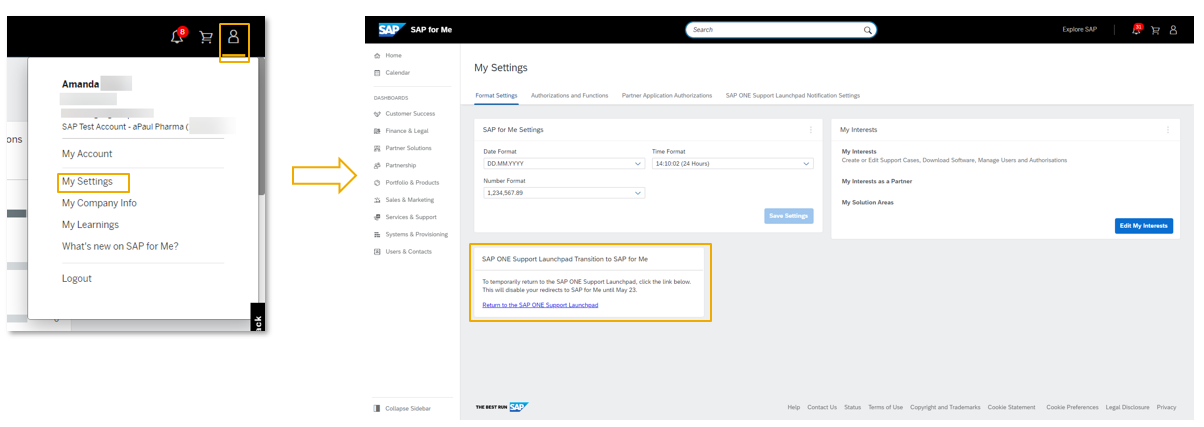
Task: Click into the Search input field
Action: click(770, 30)
